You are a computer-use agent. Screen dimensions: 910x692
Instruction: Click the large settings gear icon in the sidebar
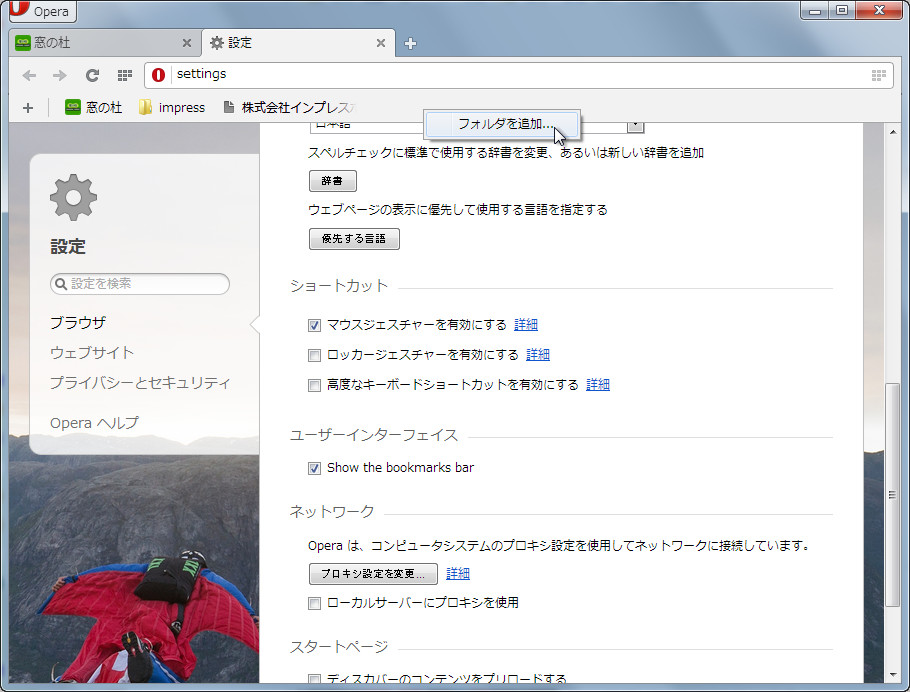pos(74,197)
